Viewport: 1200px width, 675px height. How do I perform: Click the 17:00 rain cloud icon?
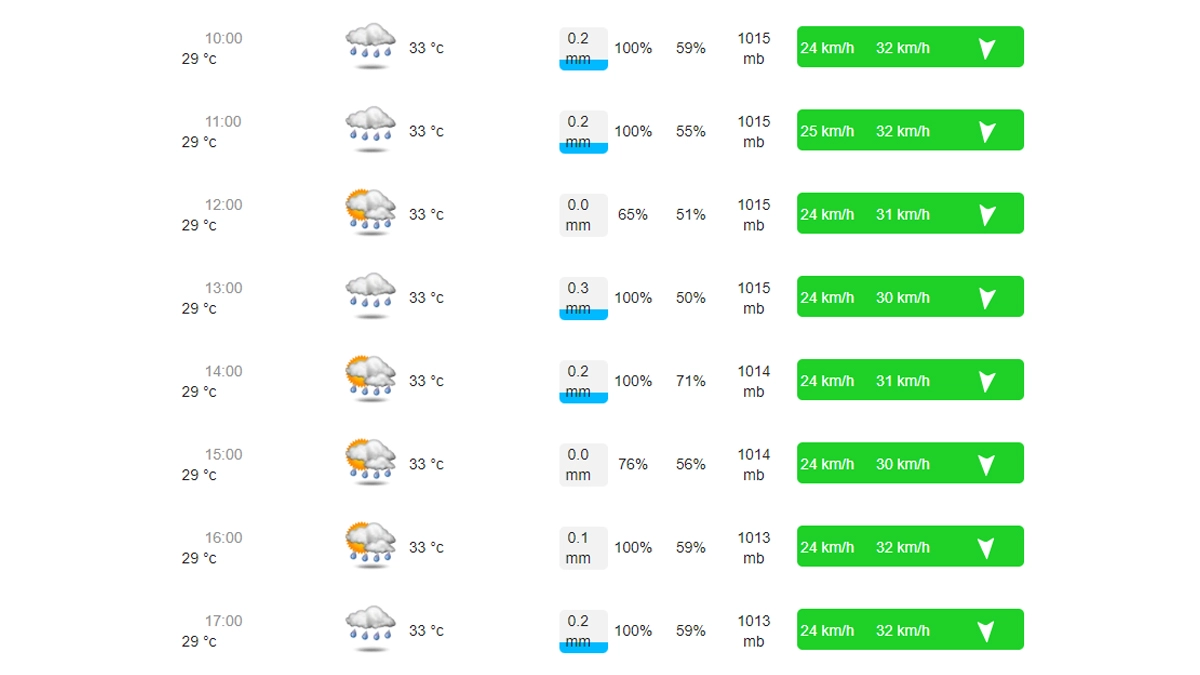pos(370,627)
